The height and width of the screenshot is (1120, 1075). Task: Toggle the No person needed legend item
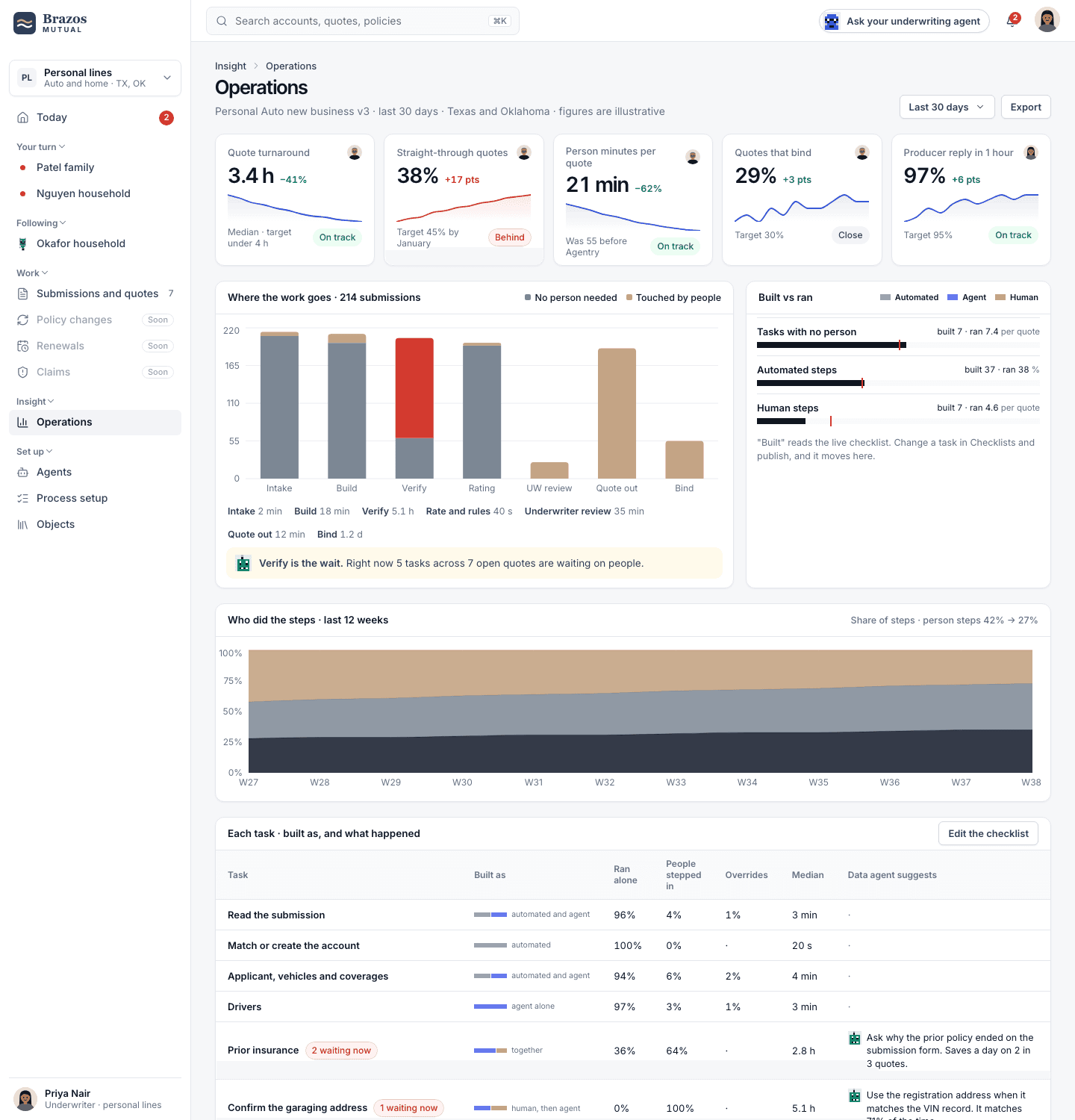[x=570, y=297]
